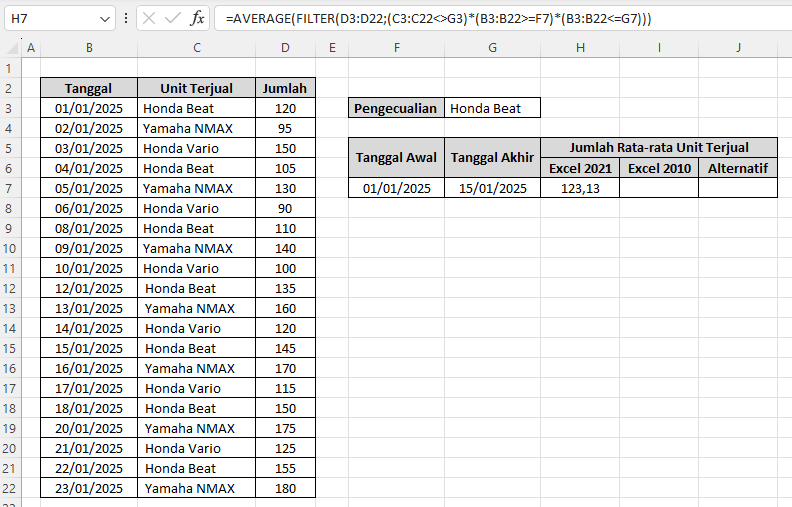Click the Select All corner triangle

pyautogui.click(x=11, y=48)
